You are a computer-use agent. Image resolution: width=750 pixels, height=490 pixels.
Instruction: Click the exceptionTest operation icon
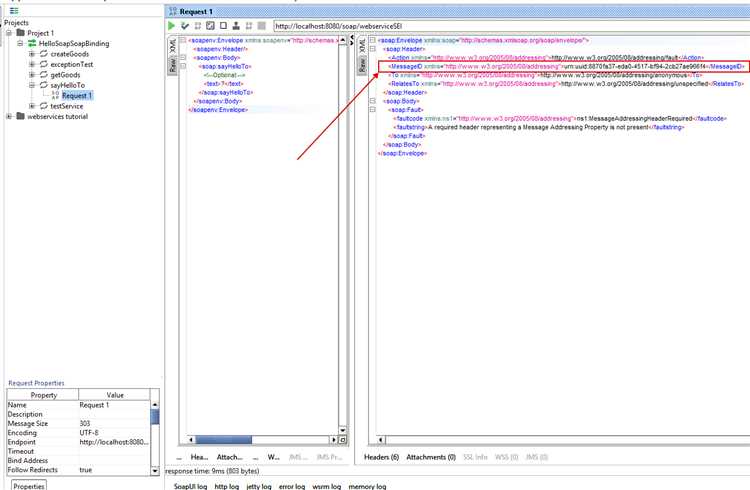coord(44,64)
